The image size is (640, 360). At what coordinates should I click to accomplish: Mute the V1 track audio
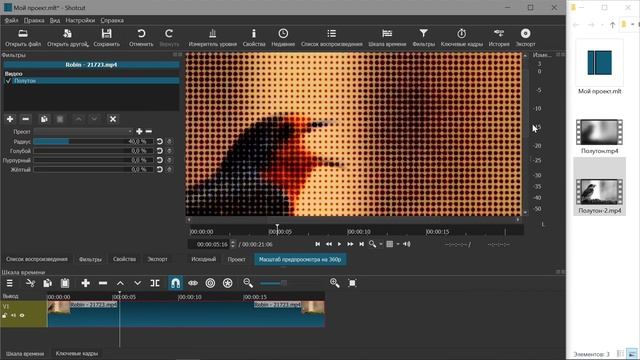point(13,316)
